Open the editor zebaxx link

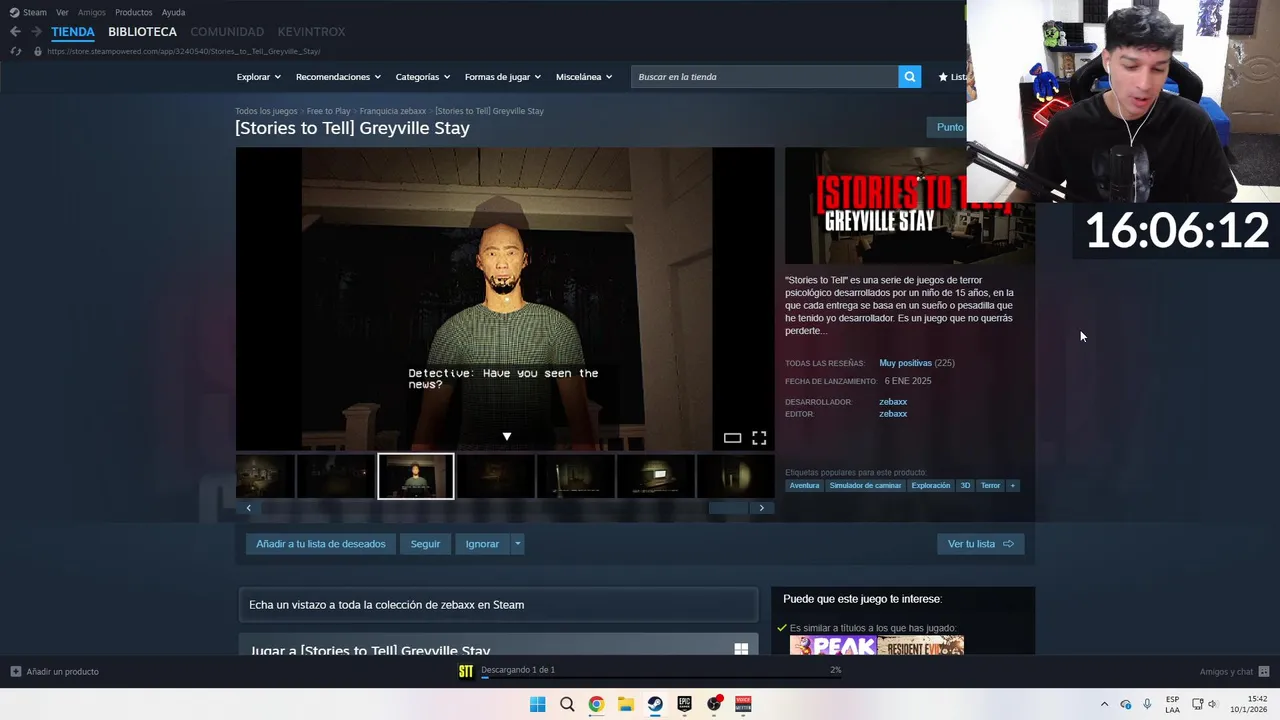(893, 414)
